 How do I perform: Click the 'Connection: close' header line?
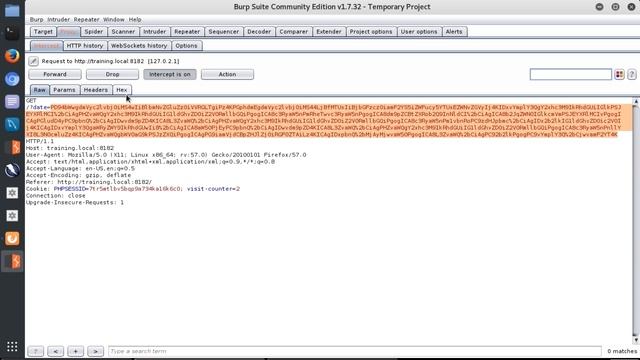pyautogui.click(x=56, y=196)
